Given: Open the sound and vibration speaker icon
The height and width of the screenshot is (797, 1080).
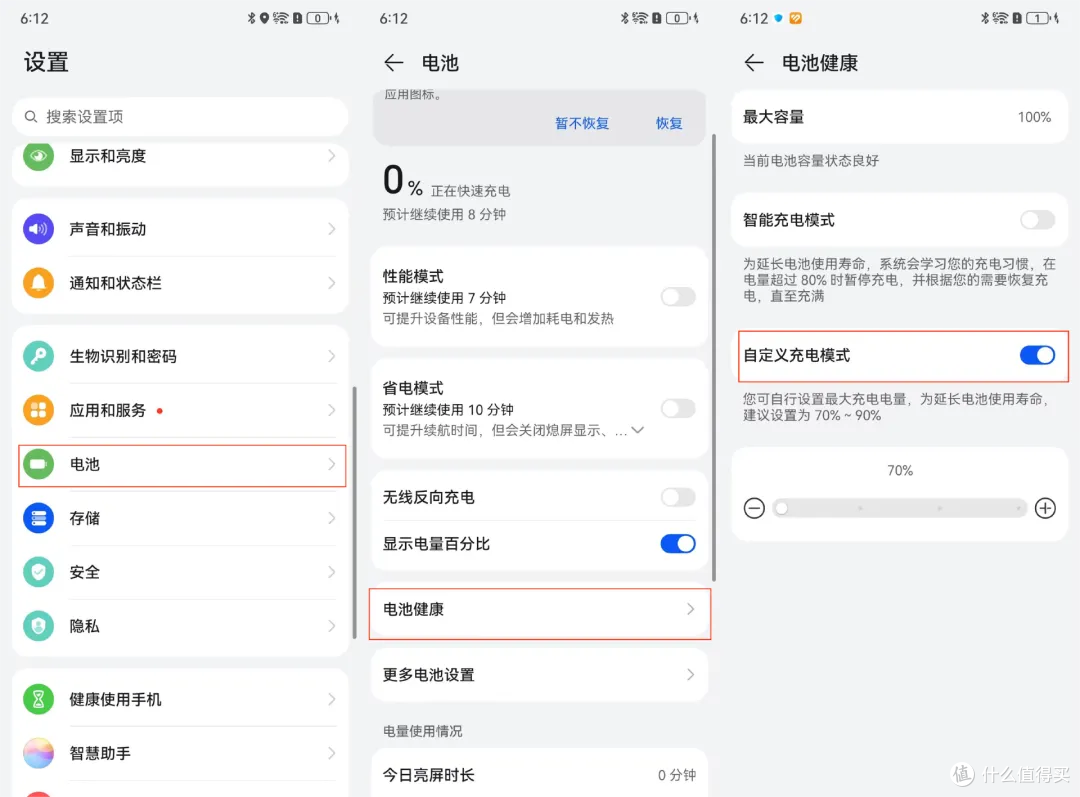Looking at the screenshot, I should (38, 229).
